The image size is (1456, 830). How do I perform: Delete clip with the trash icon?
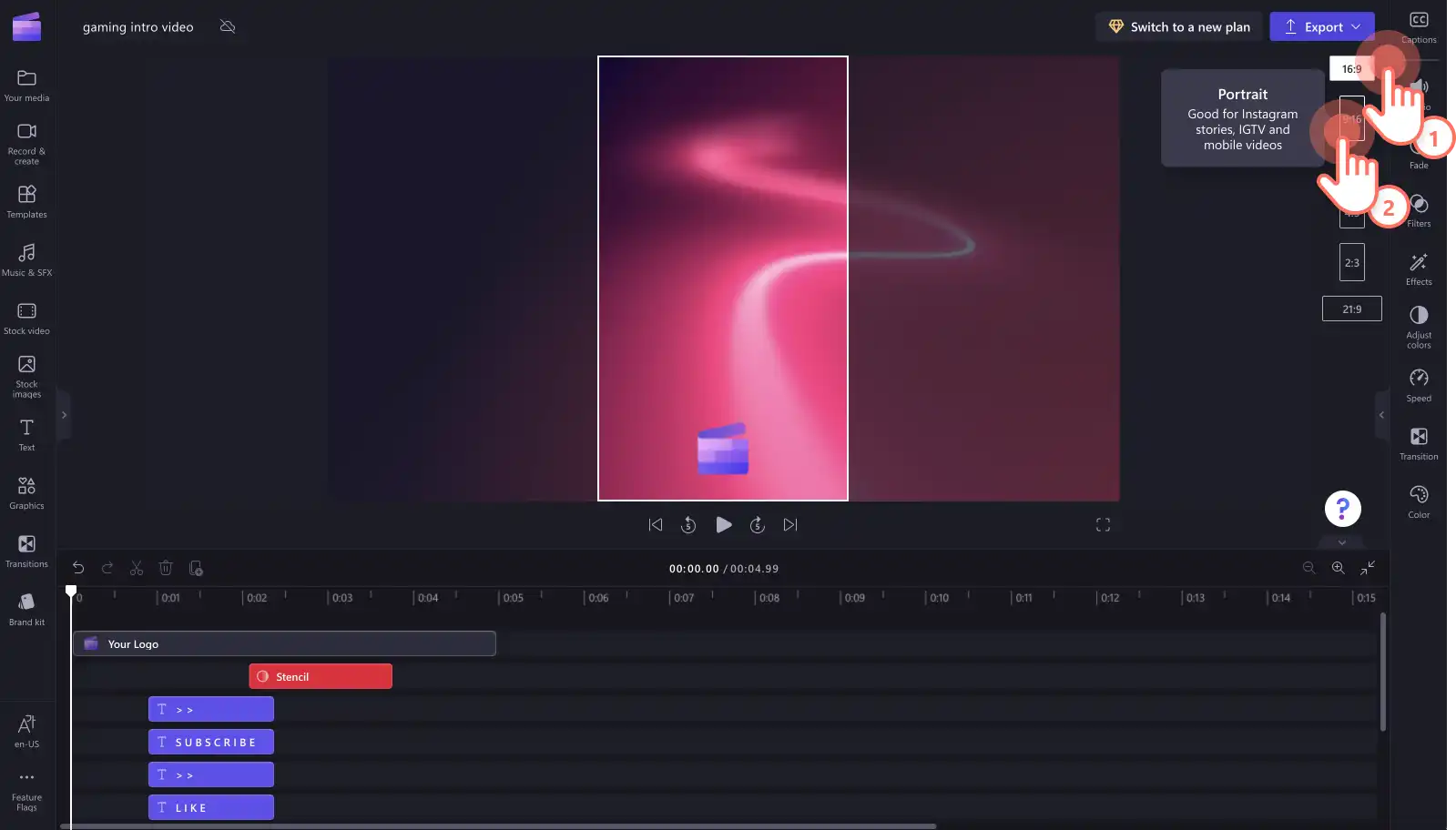click(x=166, y=568)
